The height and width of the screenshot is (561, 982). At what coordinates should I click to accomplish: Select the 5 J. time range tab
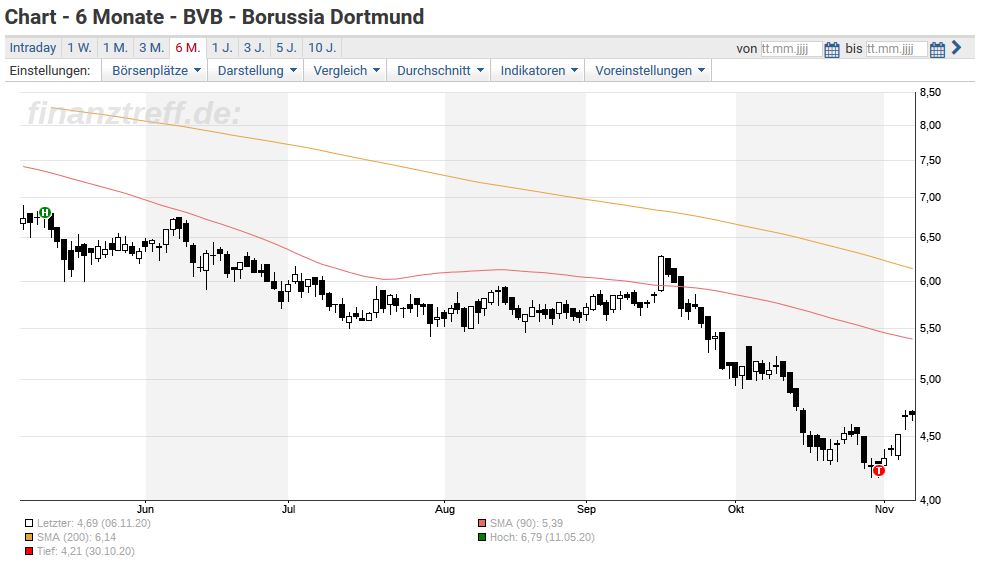coord(287,48)
